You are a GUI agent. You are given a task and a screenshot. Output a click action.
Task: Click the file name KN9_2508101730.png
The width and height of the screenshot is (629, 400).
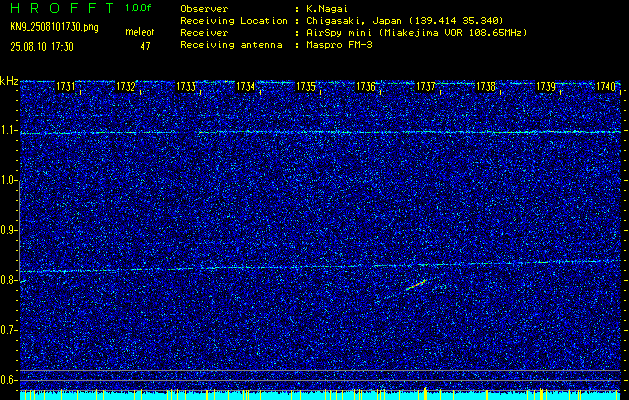point(54,27)
